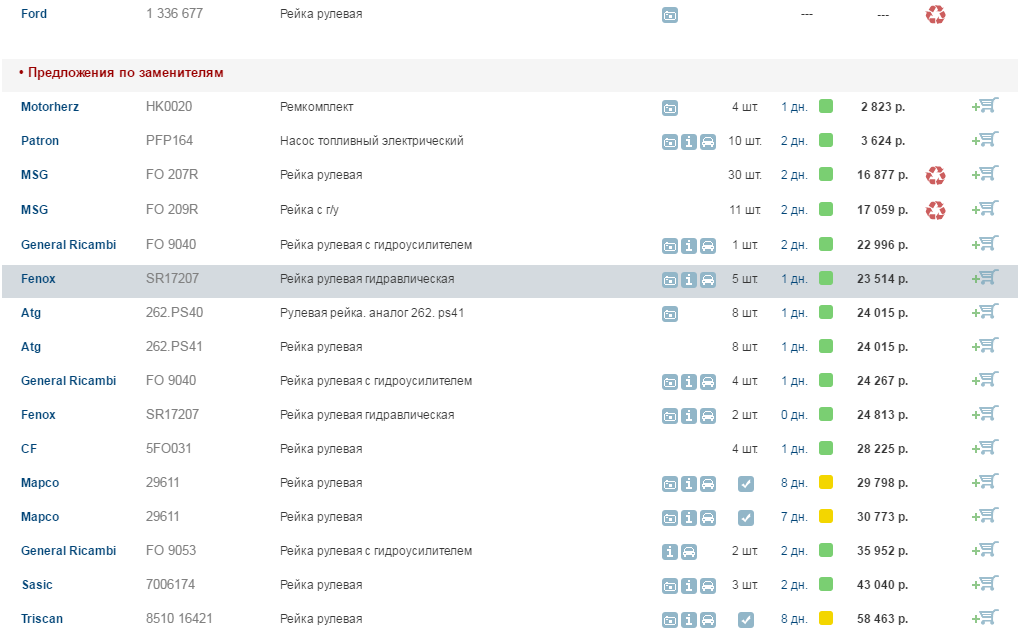
Task: Show info icon for Sasic 7006174
Action: click(688, 586)
